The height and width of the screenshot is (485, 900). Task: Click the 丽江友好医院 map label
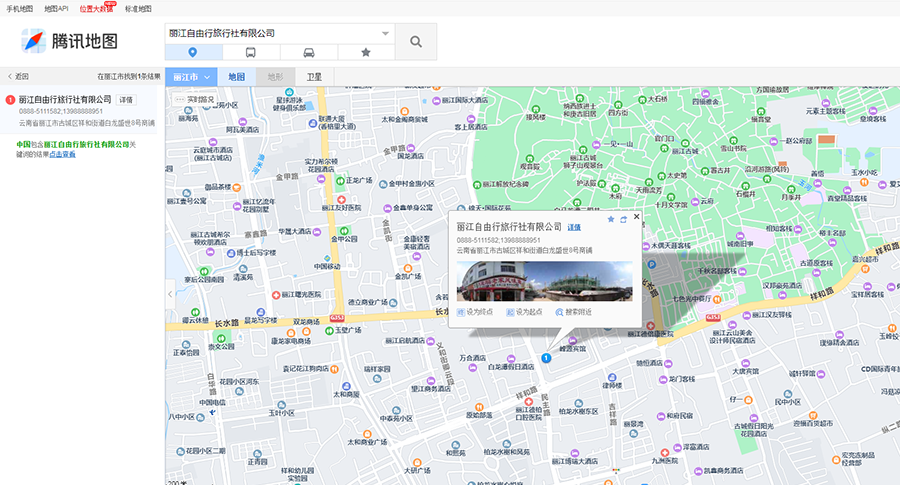[x=342, y=208]
